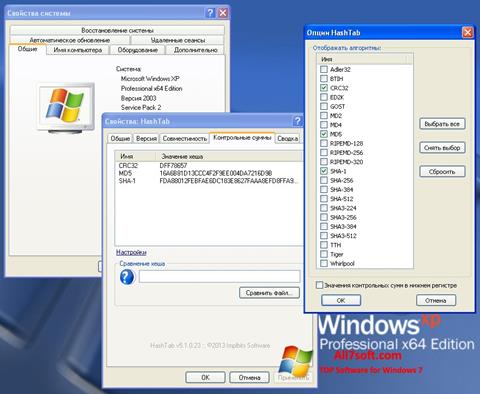The height and width of the screenshot is (394, 480).
Task: Enable the SHA-512 checkbox
Action: pos(324,199)
